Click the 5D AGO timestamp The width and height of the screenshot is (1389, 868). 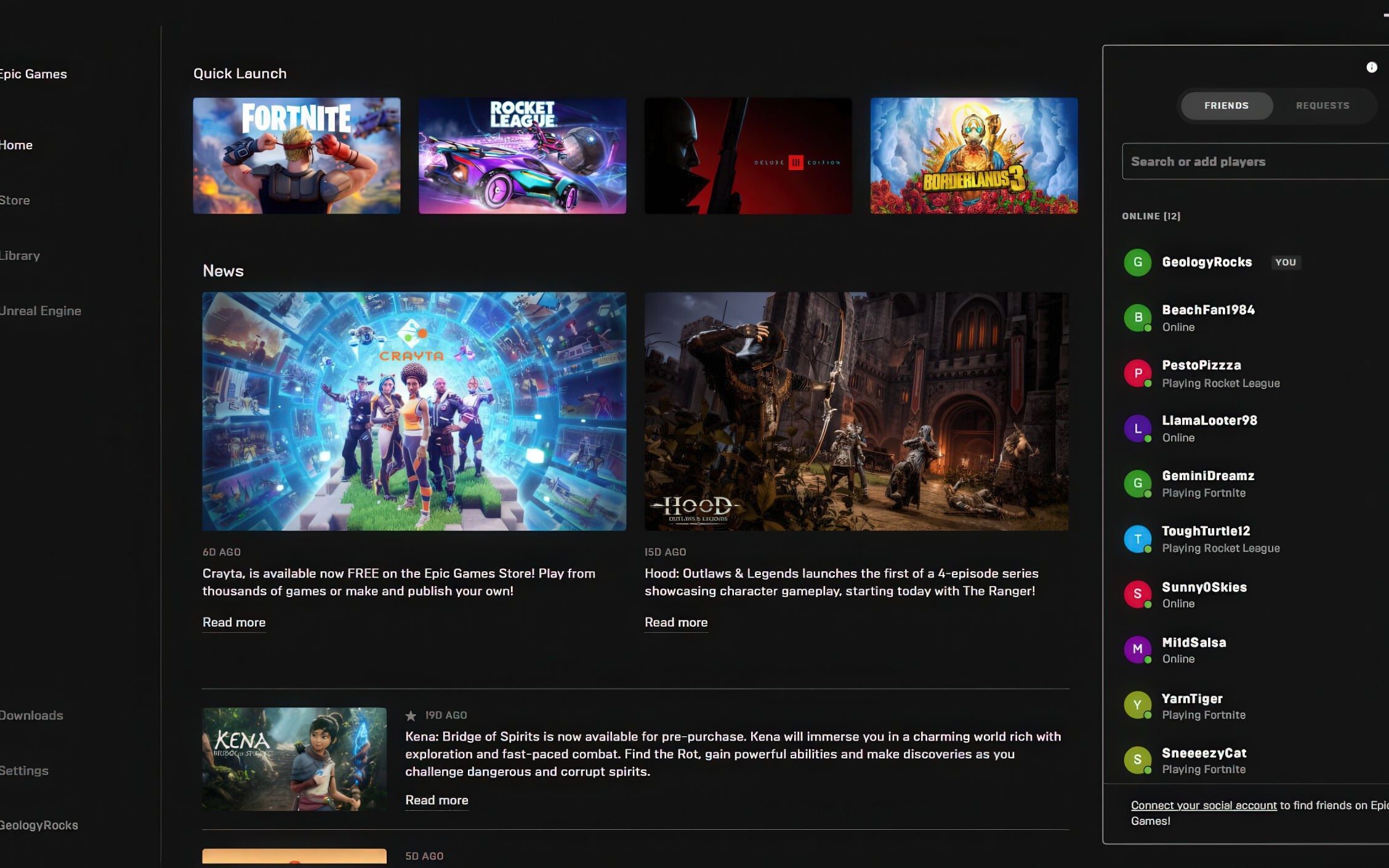(424, 856)
